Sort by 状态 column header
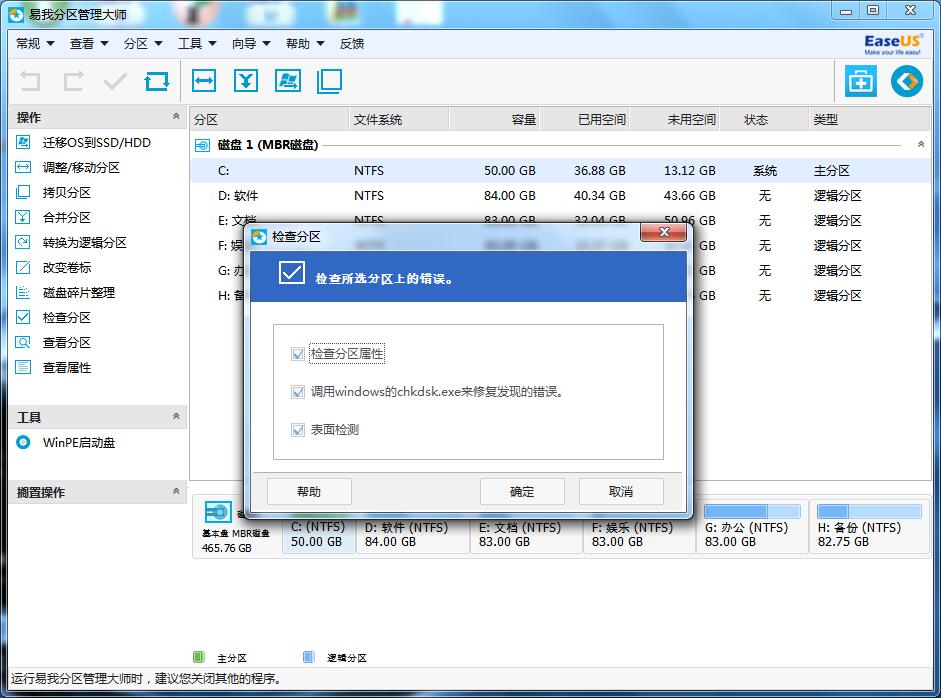This screenshot has height=698, width=941. [764, 119]
